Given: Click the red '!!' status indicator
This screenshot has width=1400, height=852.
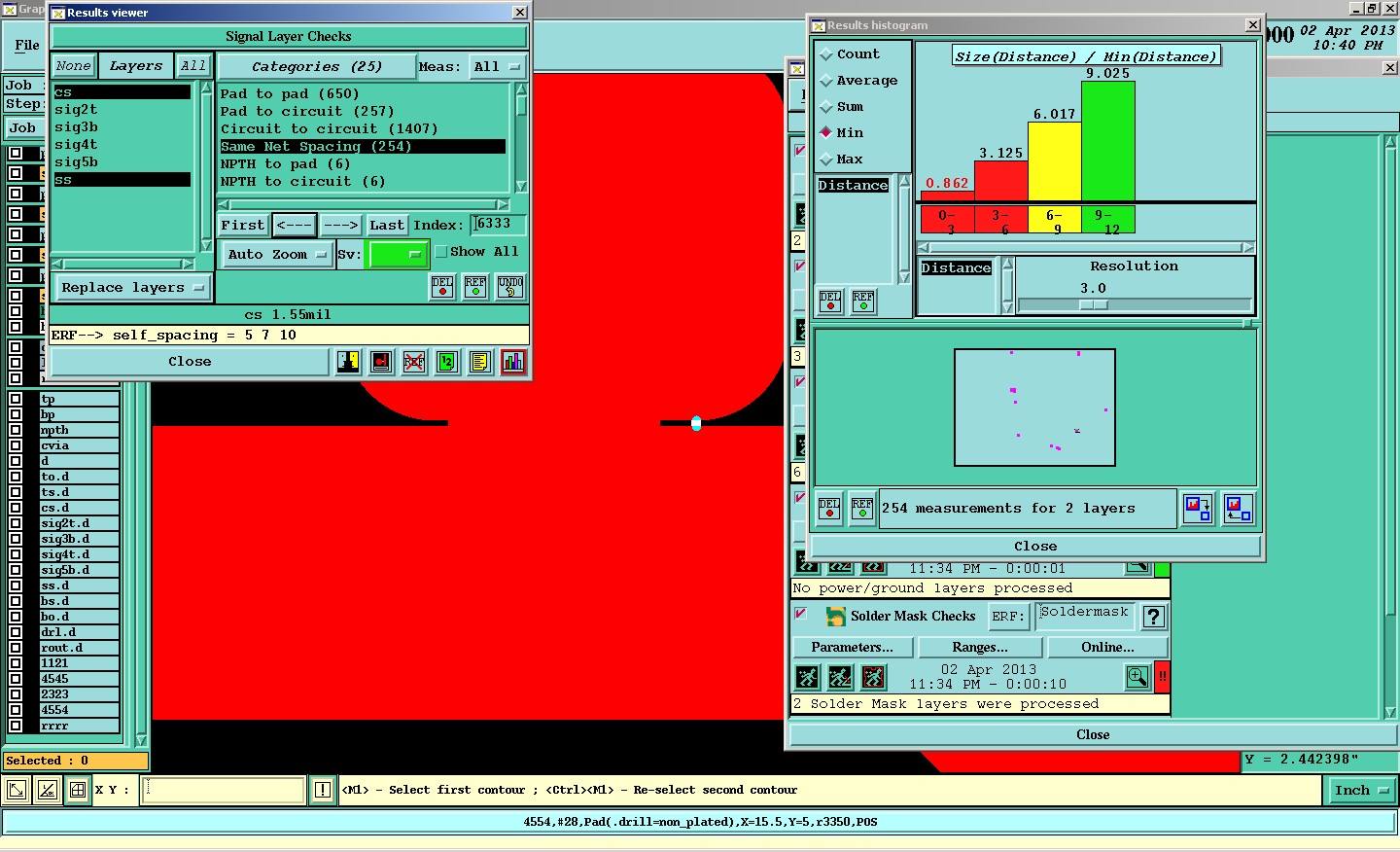Looking at the screenshot, I should coord(1162,677).
